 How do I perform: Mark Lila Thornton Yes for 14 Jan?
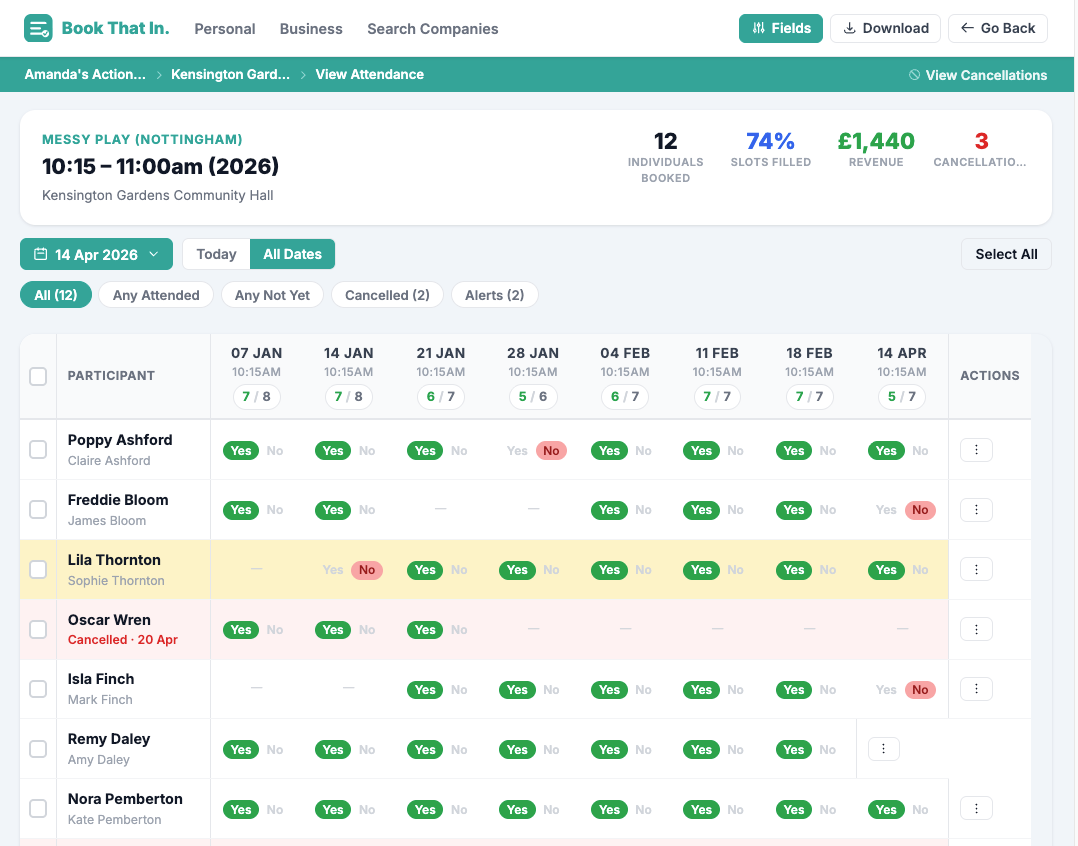click(333, 570)
